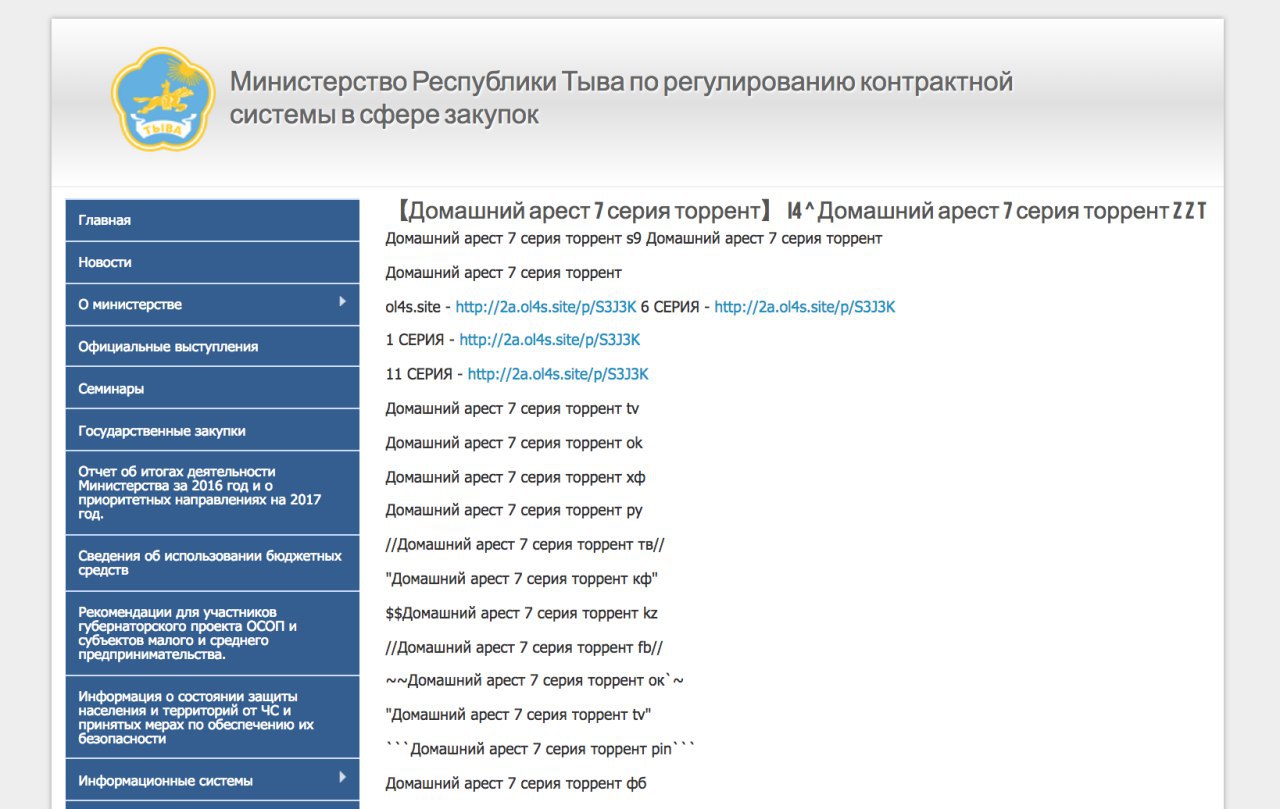Click the line ending 'торрент фб'
This screenshot has width=1280, height=809.
click(516, 783)
